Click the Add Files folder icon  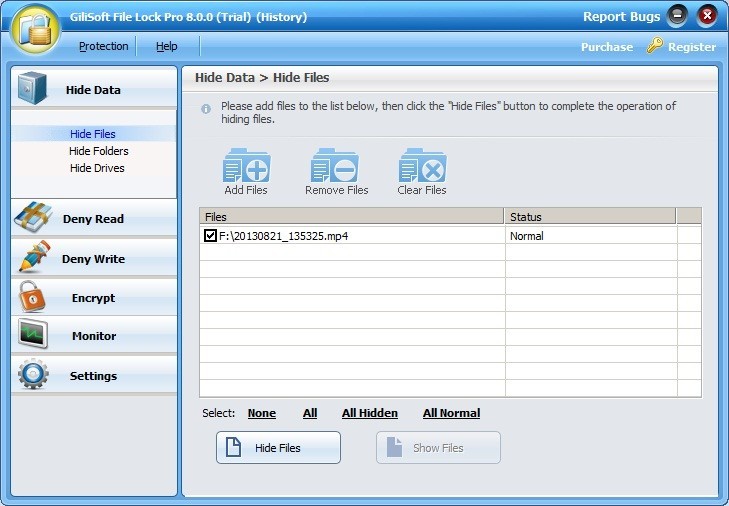(246, 166)
